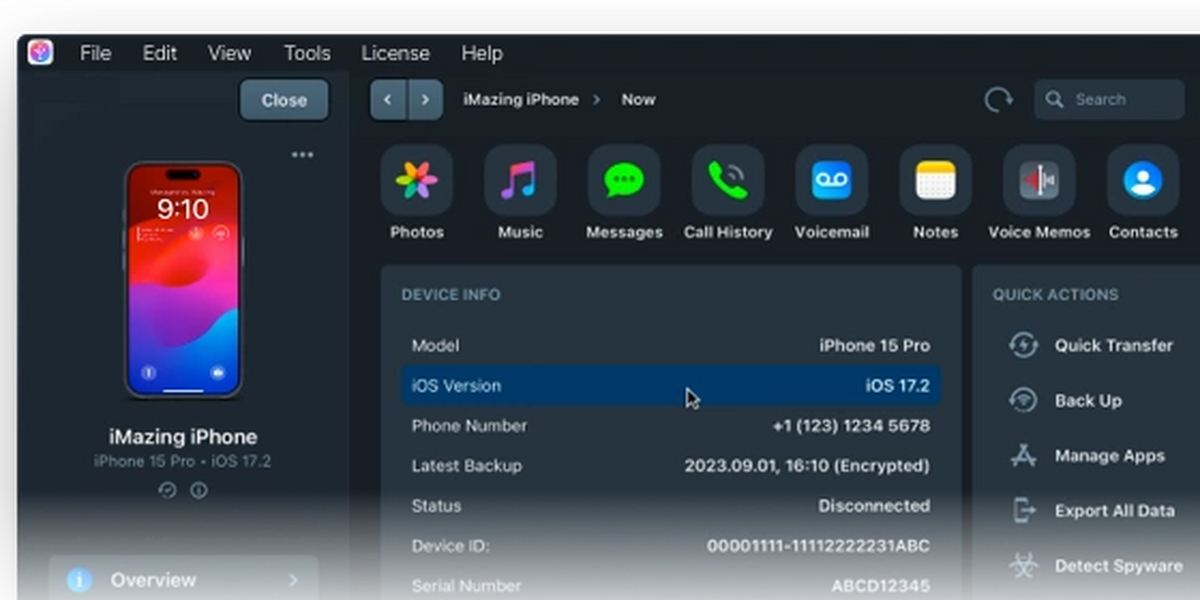Start a Quick Transfer
This screenshot has width=1200, height=600.
(x=1091, y=345)
